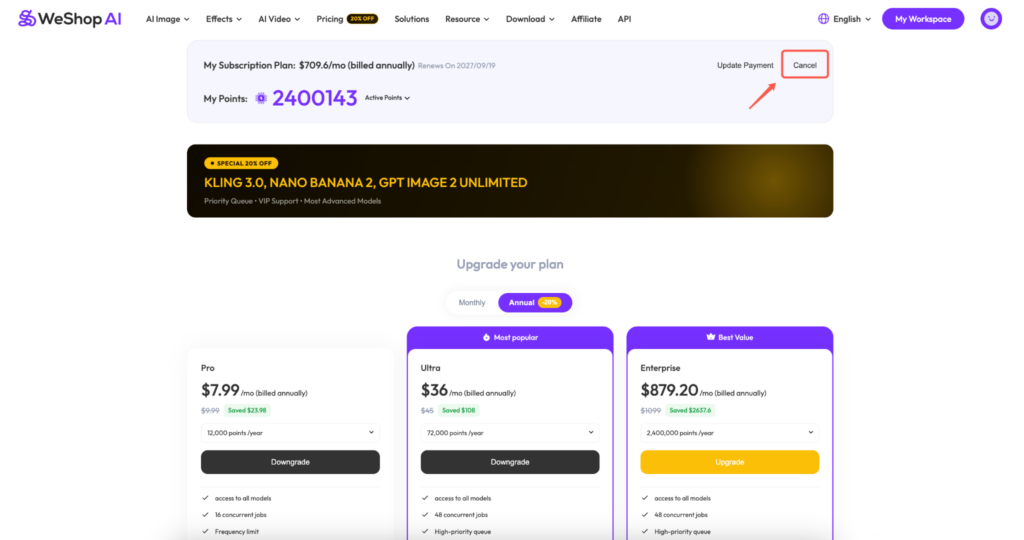Viewport: 1024px width, 540px height.
Task: Click the SPECIAL 20% OFF banner badge
Action: click(241, 163)
